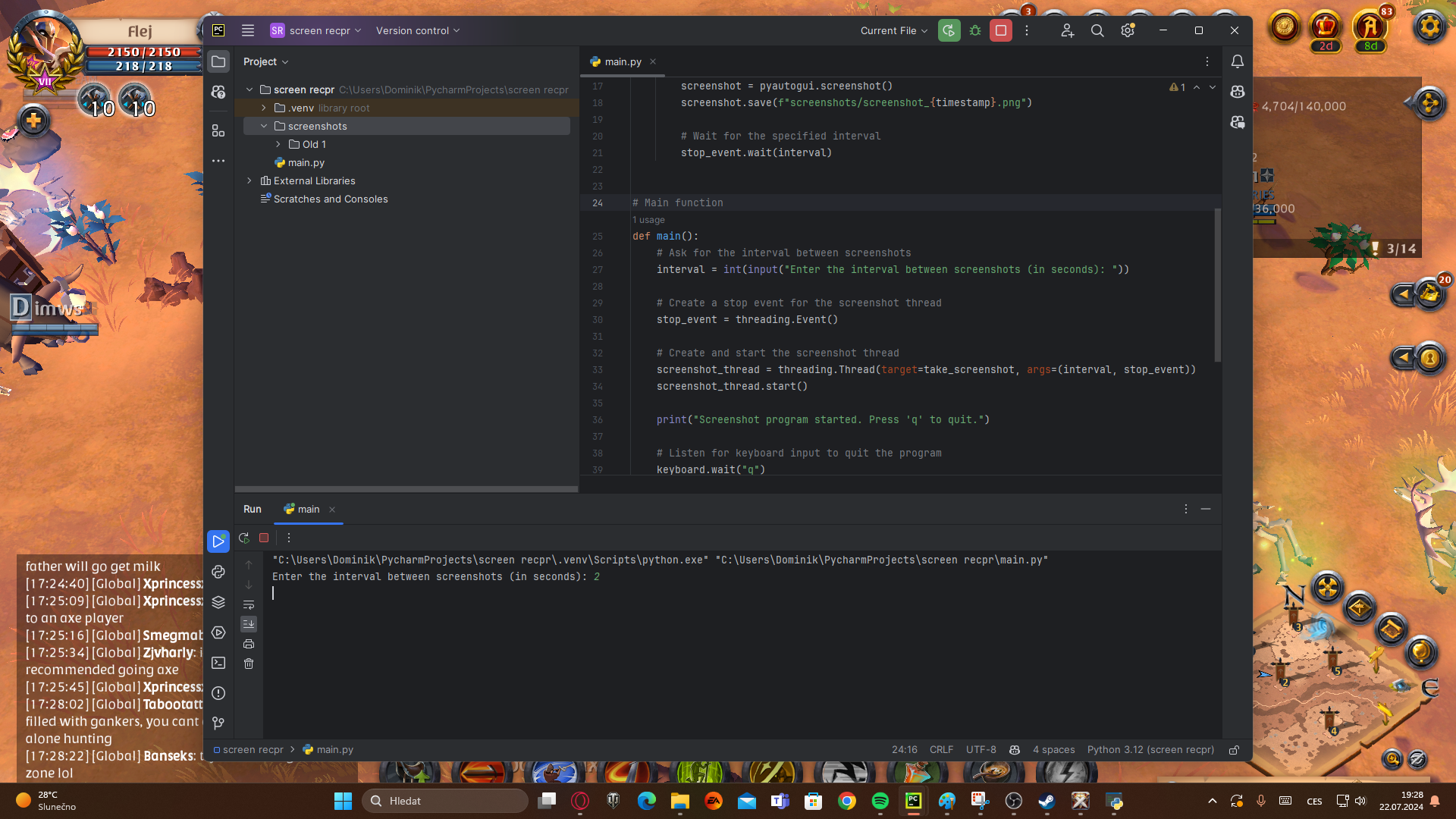Click Python 3.12 interpreter in status bar
1456x819 pixels.
1150,750
